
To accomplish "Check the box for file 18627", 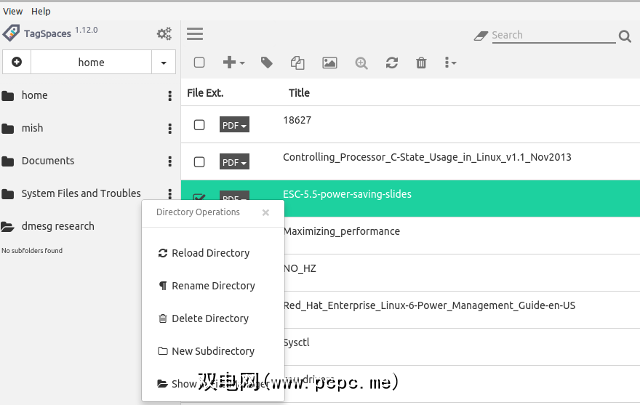I will tap(199, 125).
